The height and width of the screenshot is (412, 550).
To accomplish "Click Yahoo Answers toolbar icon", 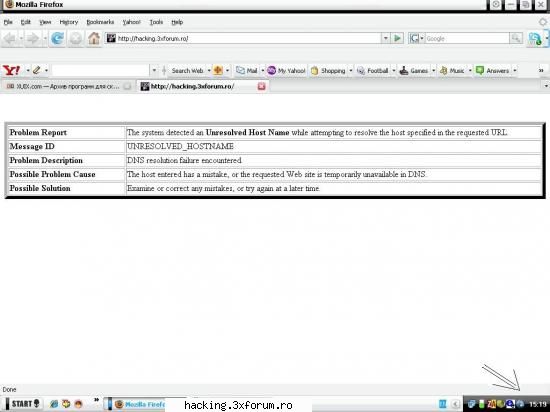I will click(x=492, y=70).
